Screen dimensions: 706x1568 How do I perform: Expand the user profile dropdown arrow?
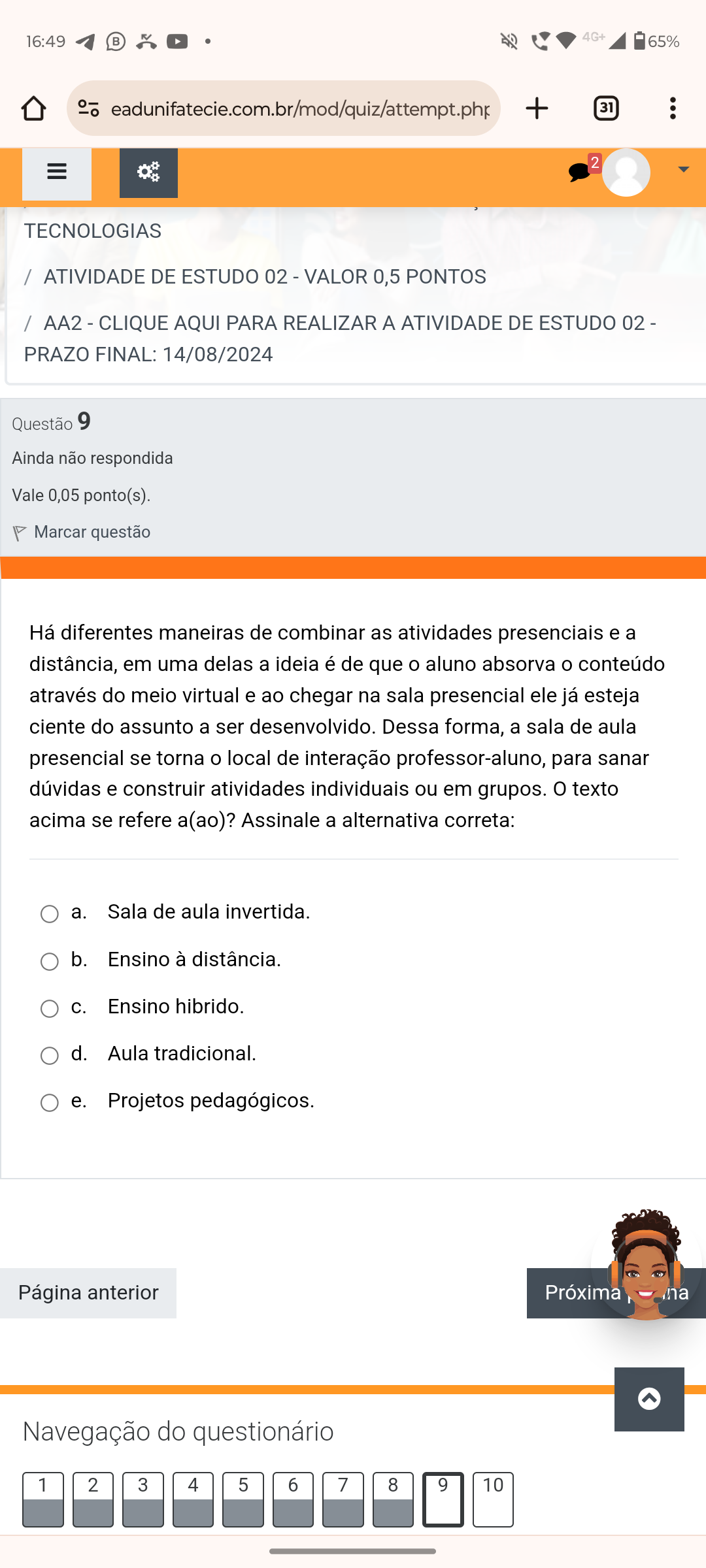pyautogui.click(x=683, y=170)
